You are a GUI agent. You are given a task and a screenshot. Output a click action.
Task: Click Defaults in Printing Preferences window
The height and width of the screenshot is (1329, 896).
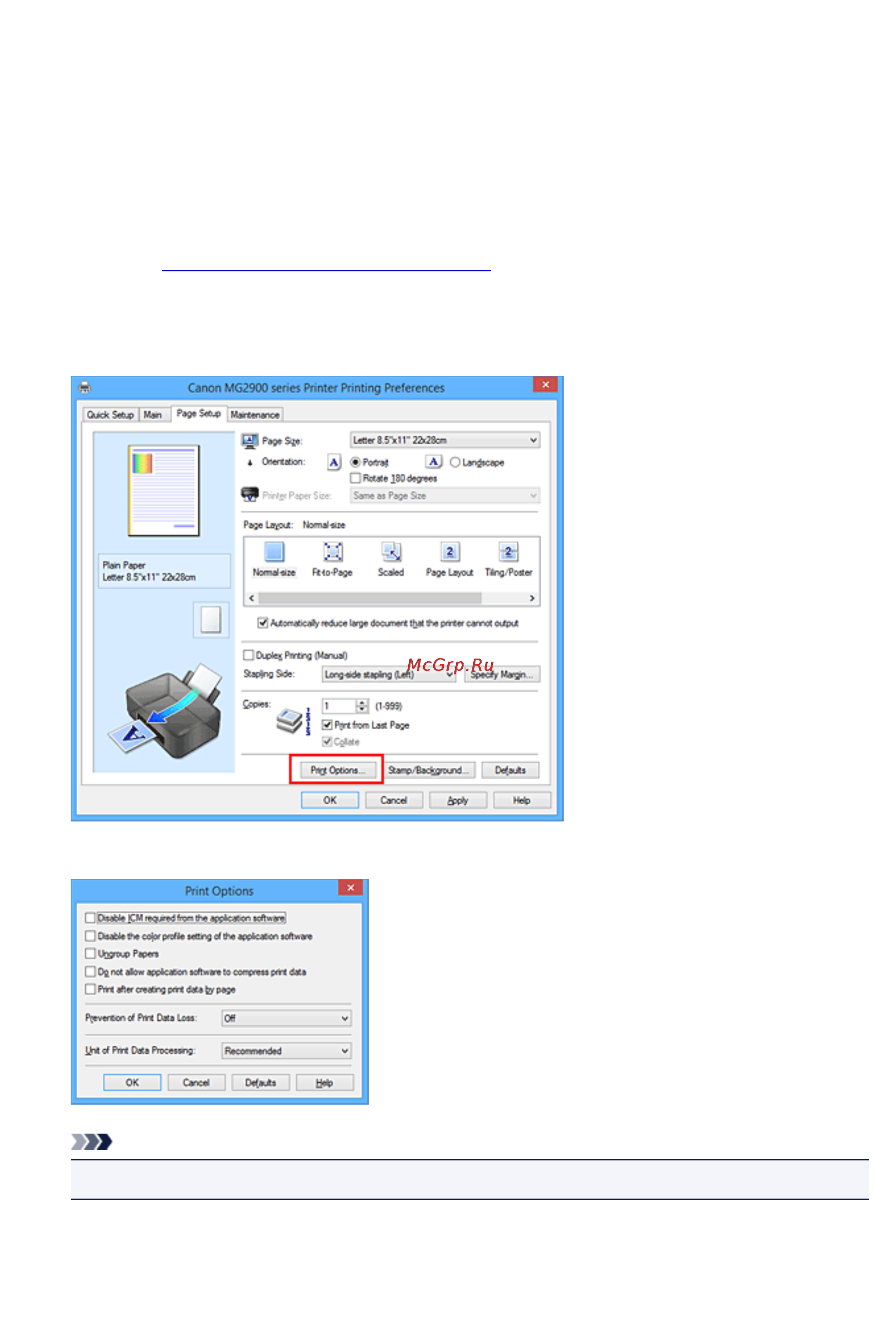tap(510, 770)
